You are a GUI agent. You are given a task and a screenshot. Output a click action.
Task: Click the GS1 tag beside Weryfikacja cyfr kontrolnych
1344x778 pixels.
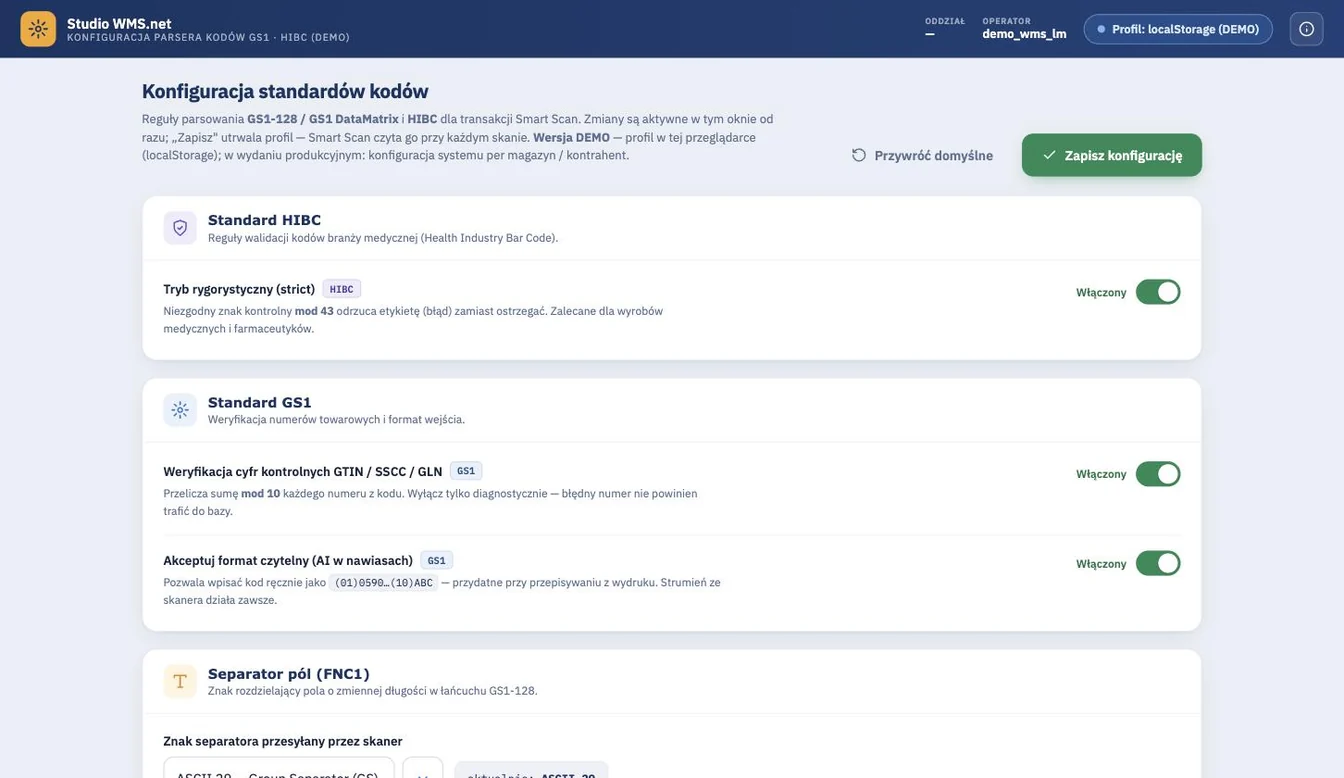(466, 471)
